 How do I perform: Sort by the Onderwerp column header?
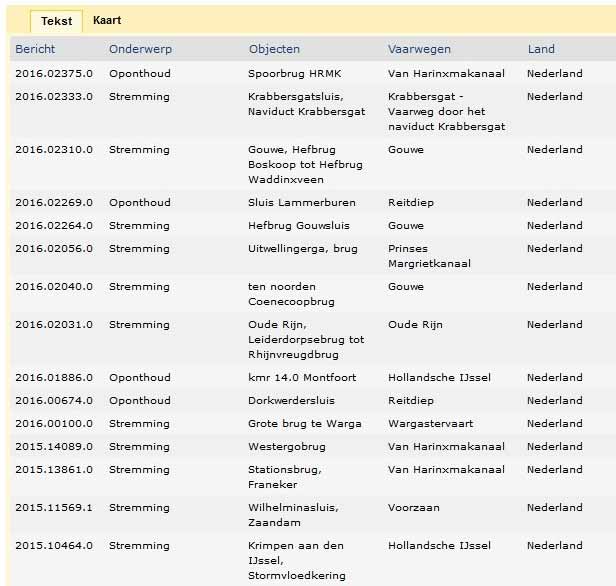tap(140, 49)
